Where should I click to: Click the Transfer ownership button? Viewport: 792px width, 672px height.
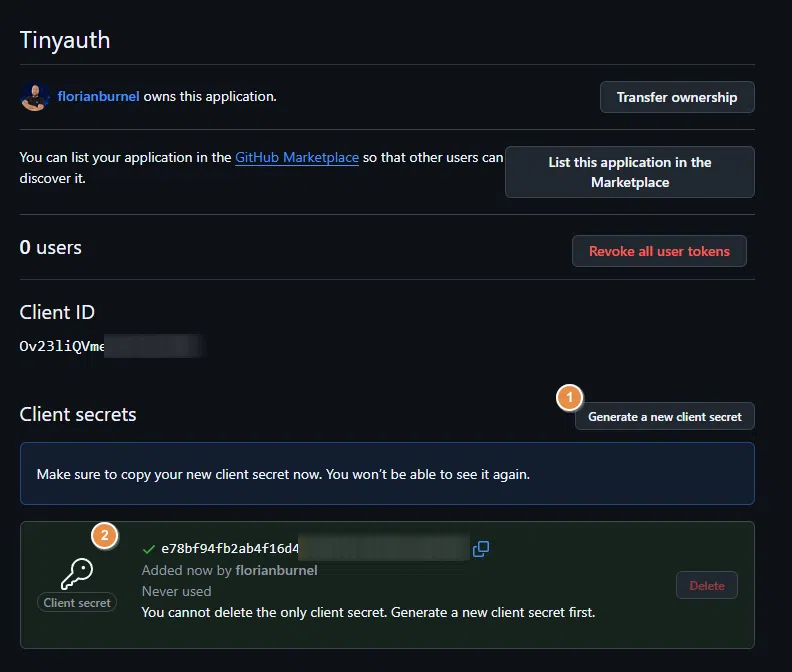677,97
